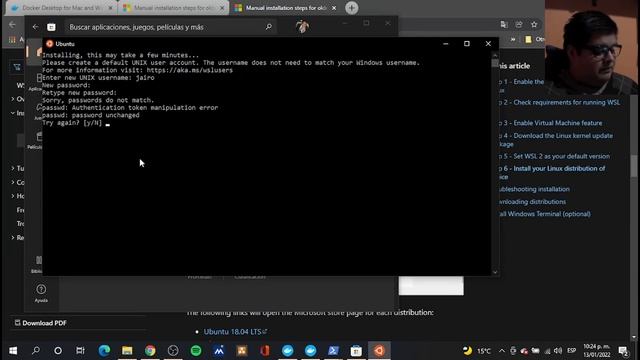The image size is (640, 360).
Task: Expand the 'Ho' tree item chevron in docs sidebar
Action: point(13,196)
